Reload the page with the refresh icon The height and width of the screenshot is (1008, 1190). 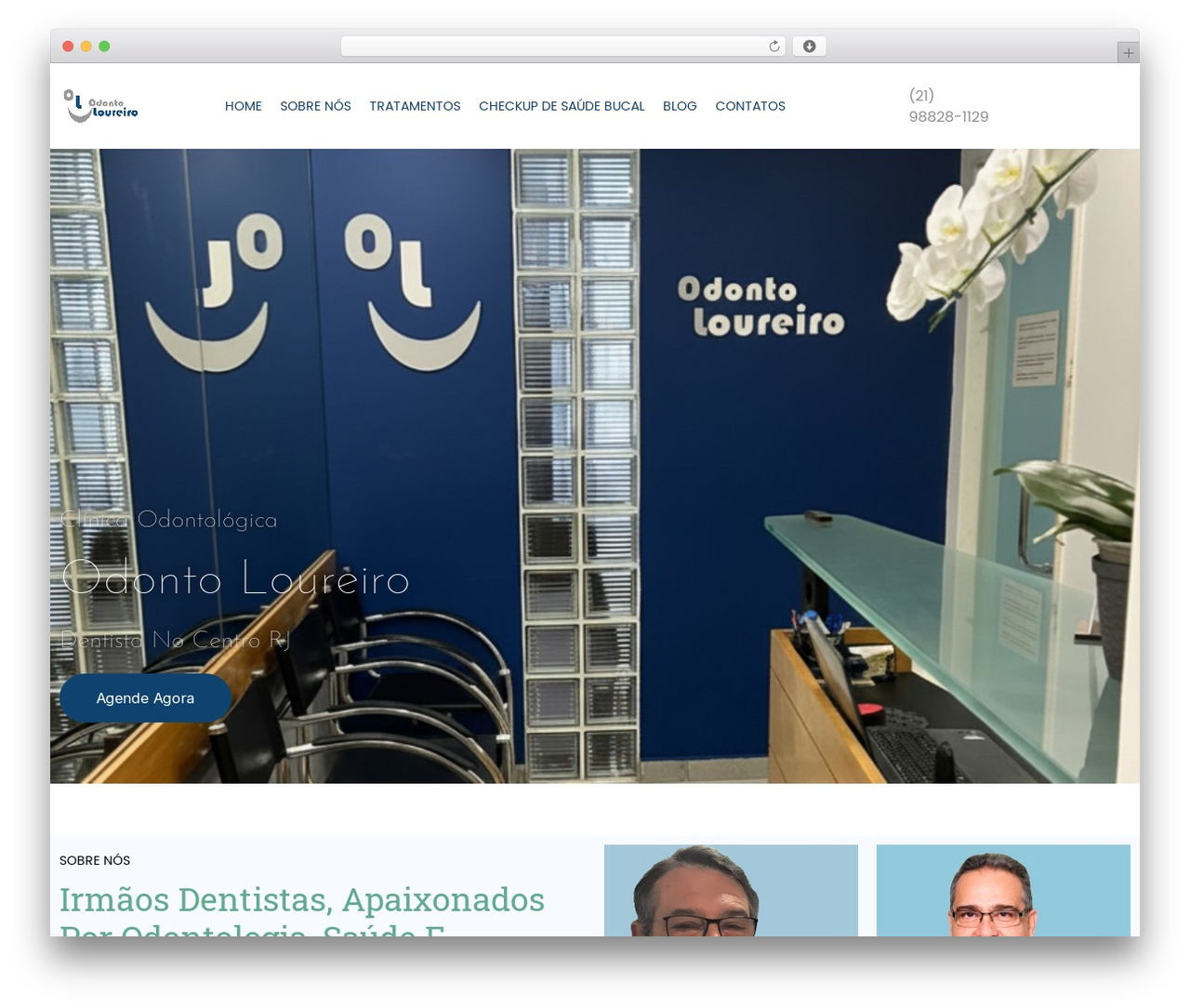click(774, 46)
